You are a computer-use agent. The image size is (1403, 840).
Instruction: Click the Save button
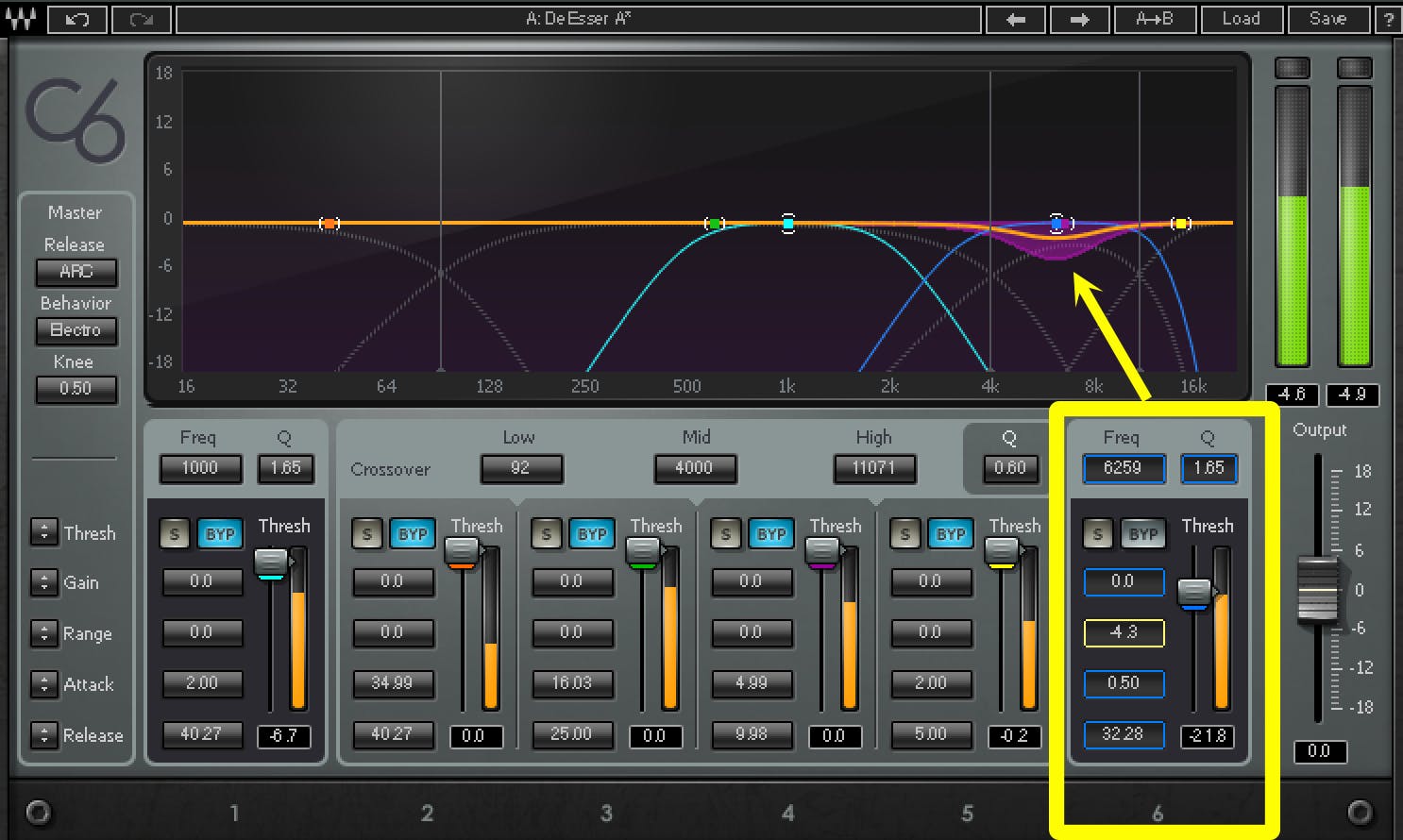click(1327, 19)
